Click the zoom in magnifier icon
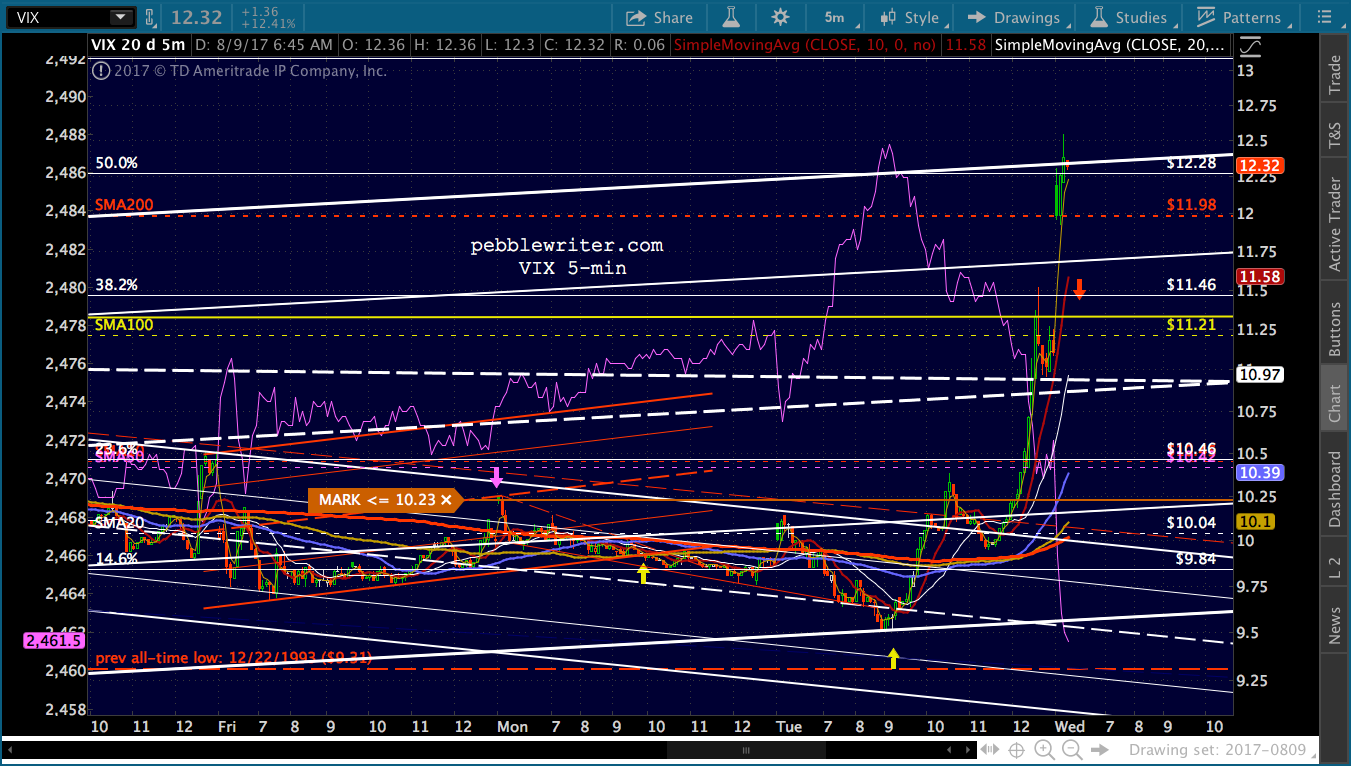The height and width of the screenshot is (766, 1351). [1044, 750]
